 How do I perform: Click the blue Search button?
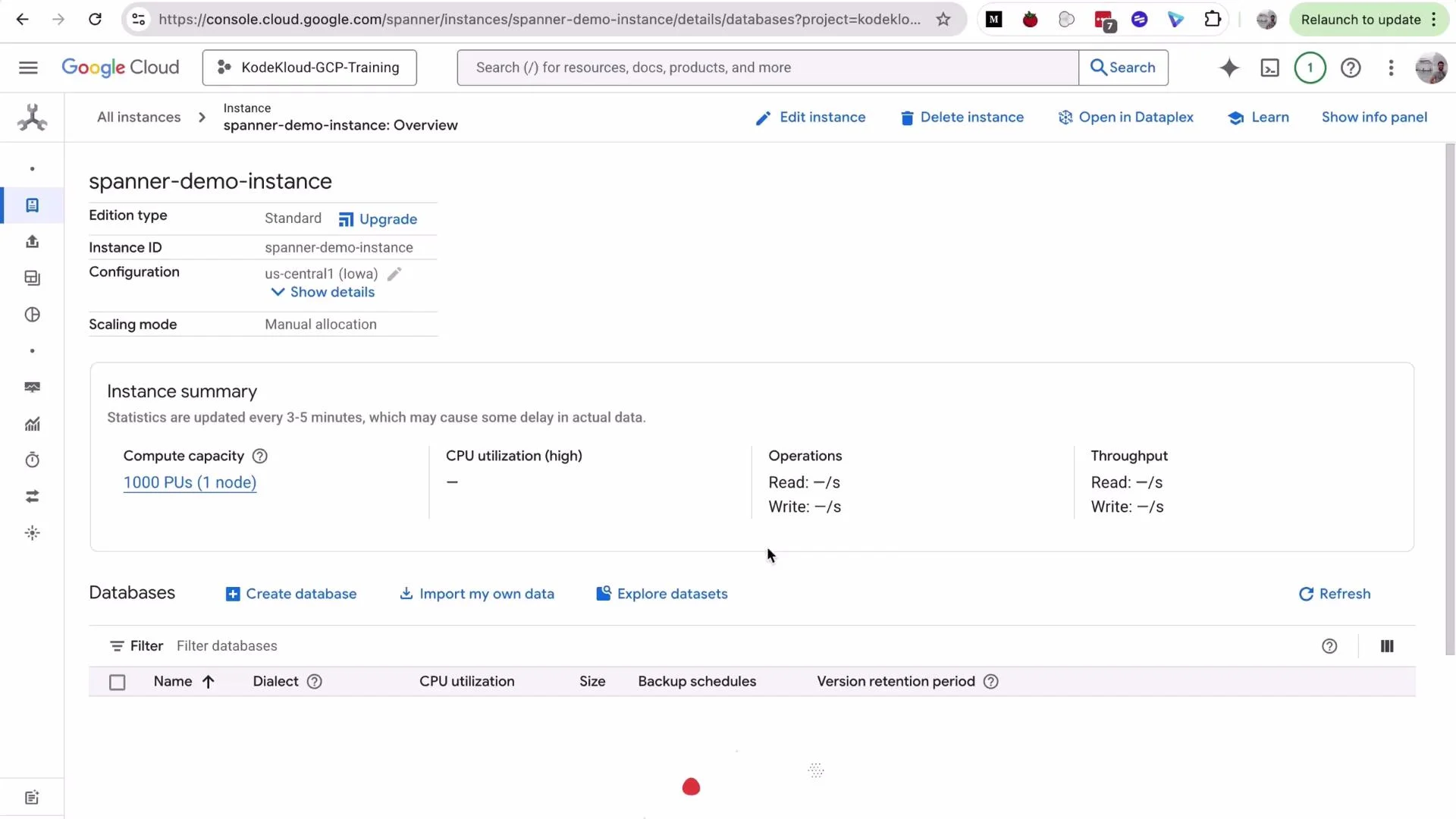pos(1123,67)
